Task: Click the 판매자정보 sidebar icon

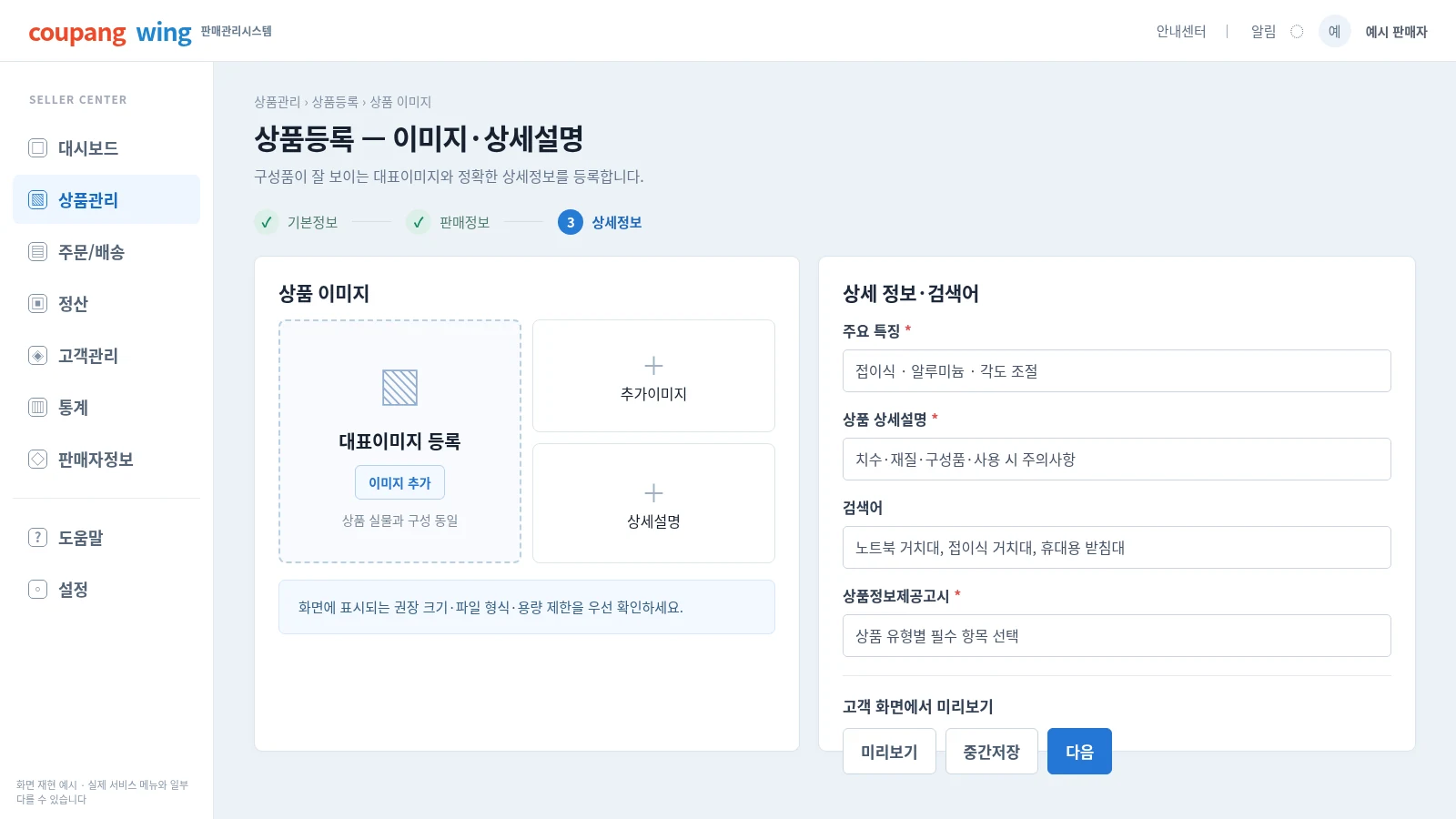Action: pos(37,459)
